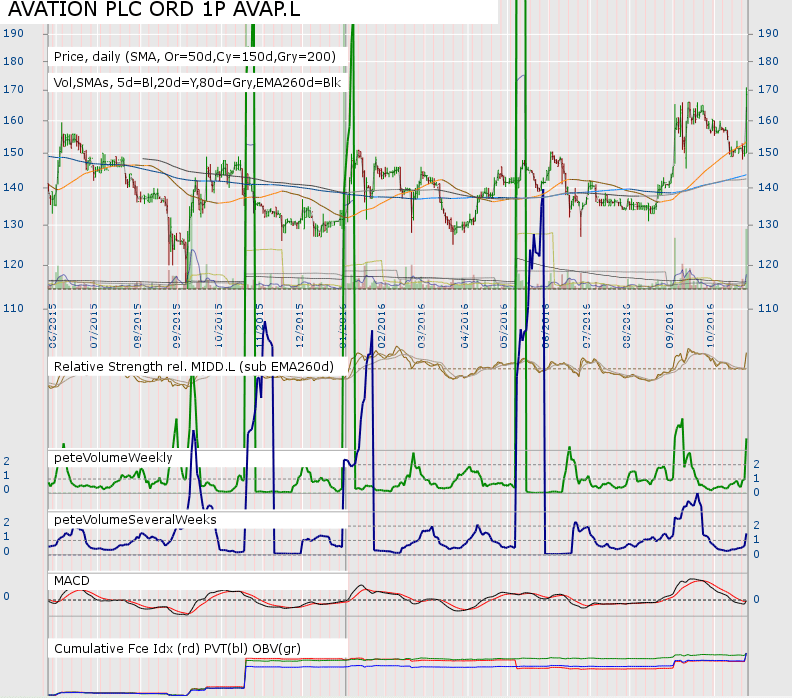The width and height of the screenshot is (792, 698).
Task: Click the peteVolumeWeekly panel label
Action: pyautogui.click(x=113, y=458)
